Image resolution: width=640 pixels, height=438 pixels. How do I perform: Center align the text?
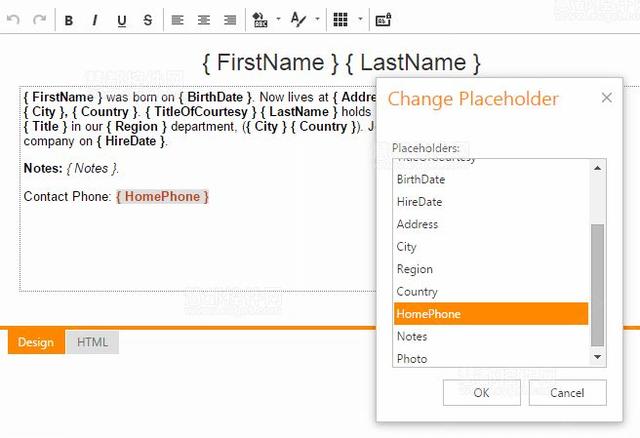(204, 20)
